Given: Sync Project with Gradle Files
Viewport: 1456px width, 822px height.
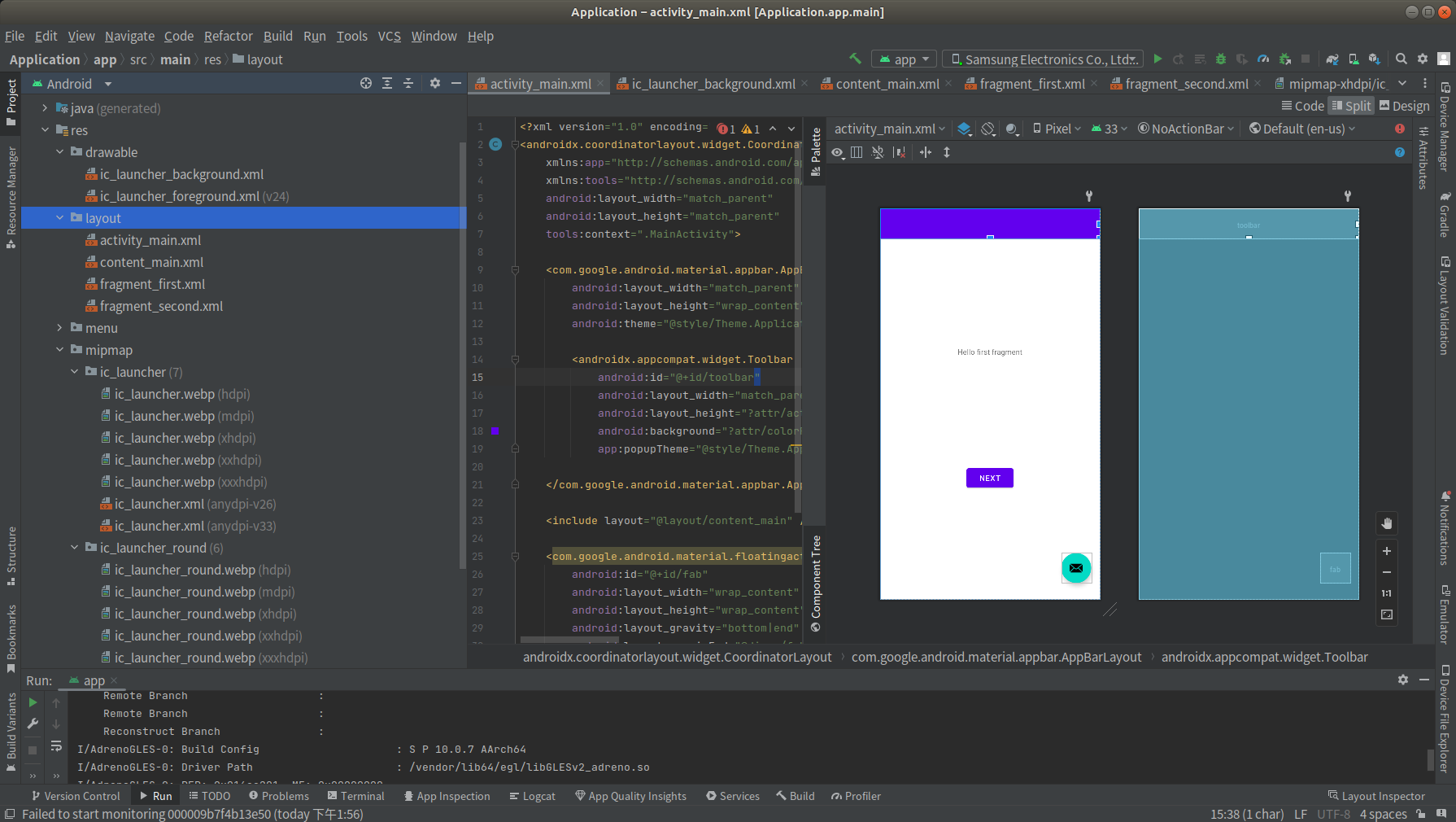Looking at the screenshot, I should 1332,59.
